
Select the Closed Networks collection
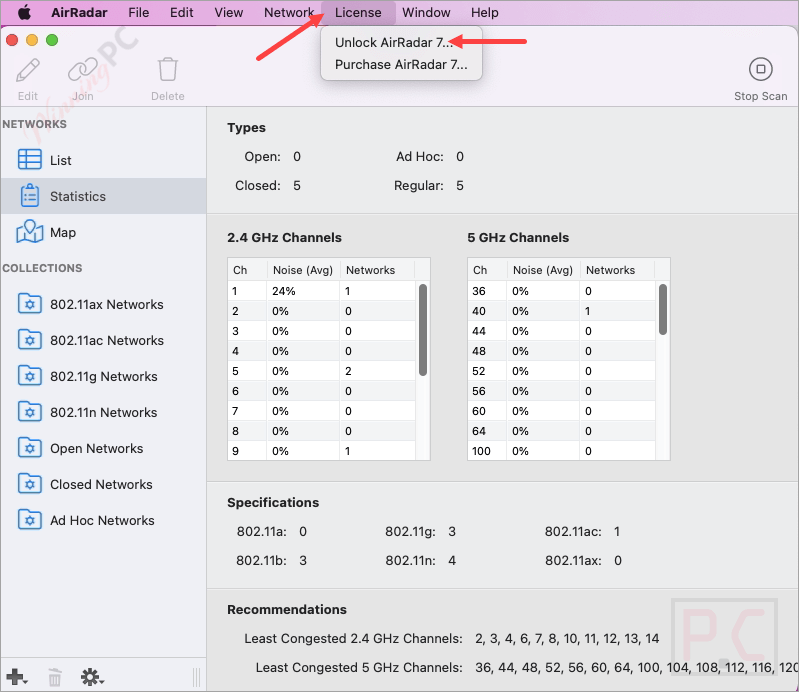pyautogui.click(x=103, y=485)
